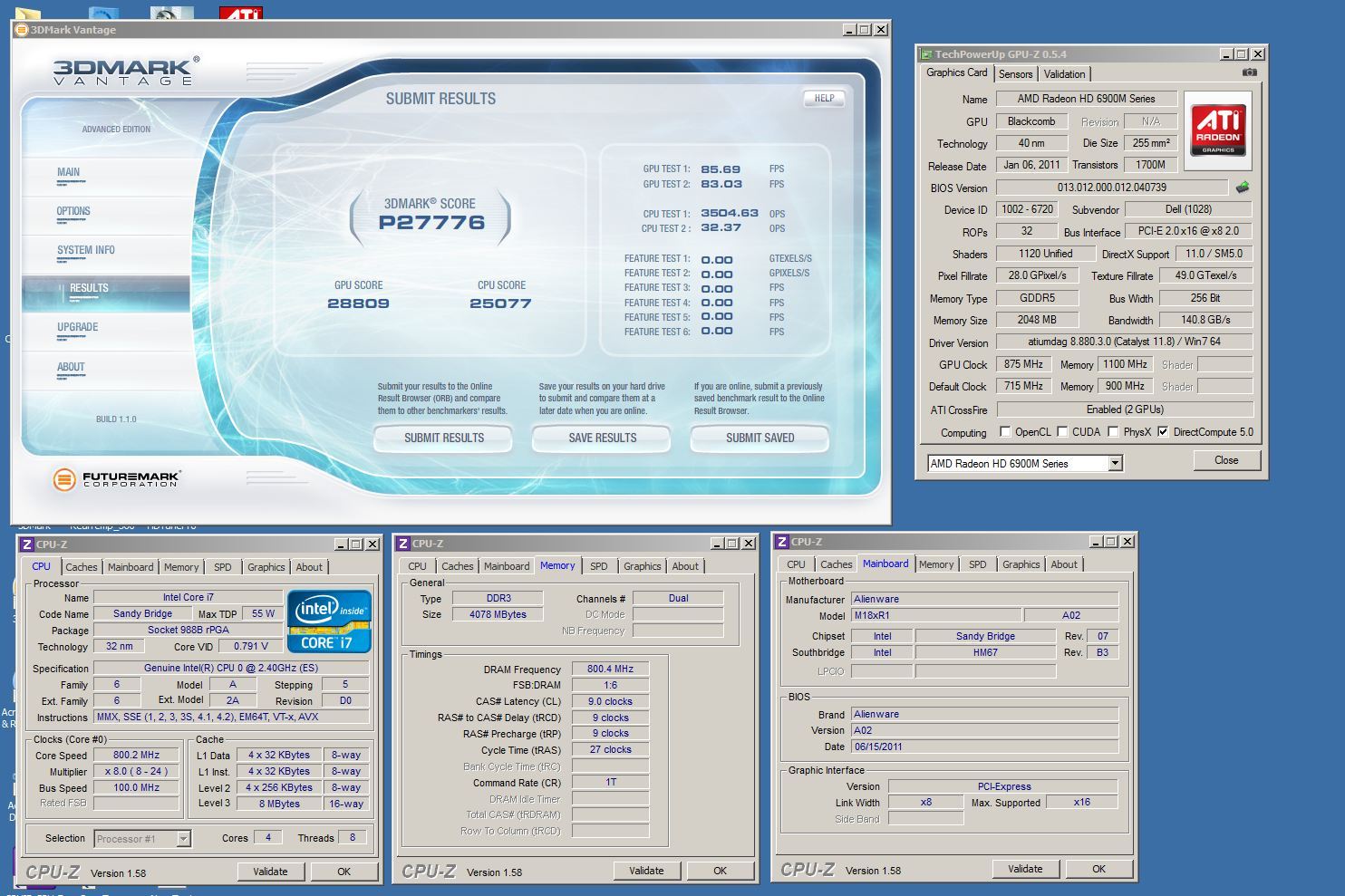Click the Z icon of the CPU-Z processor window
Screen dimensions: 1345x896
point(26,544)
